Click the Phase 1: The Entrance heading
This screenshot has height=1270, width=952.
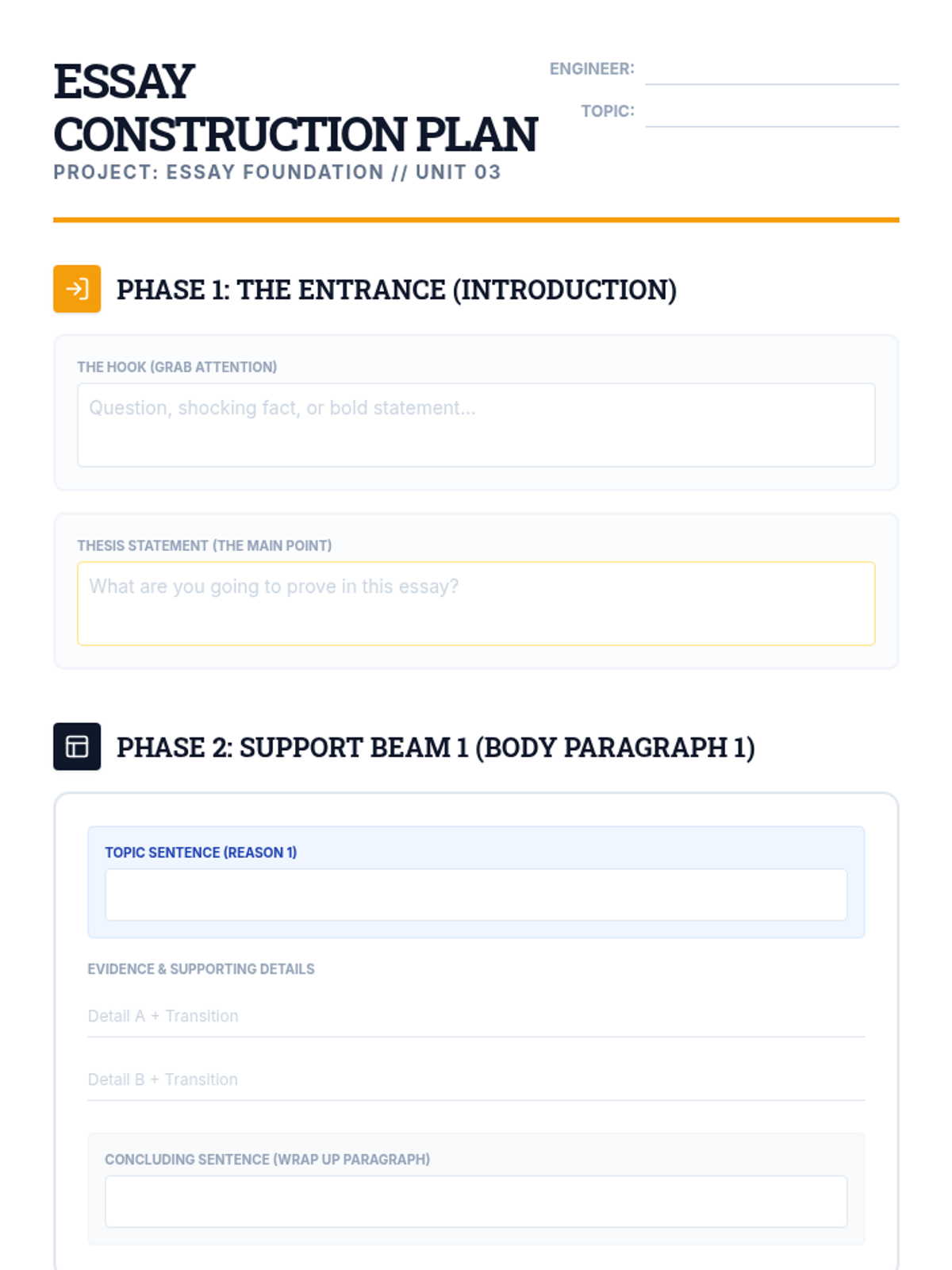(397, 290)
